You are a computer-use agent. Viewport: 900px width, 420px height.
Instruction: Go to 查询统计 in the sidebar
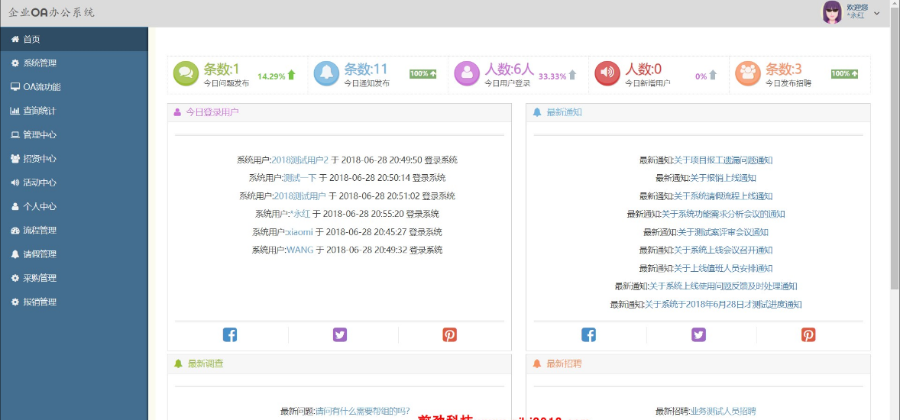74,111
